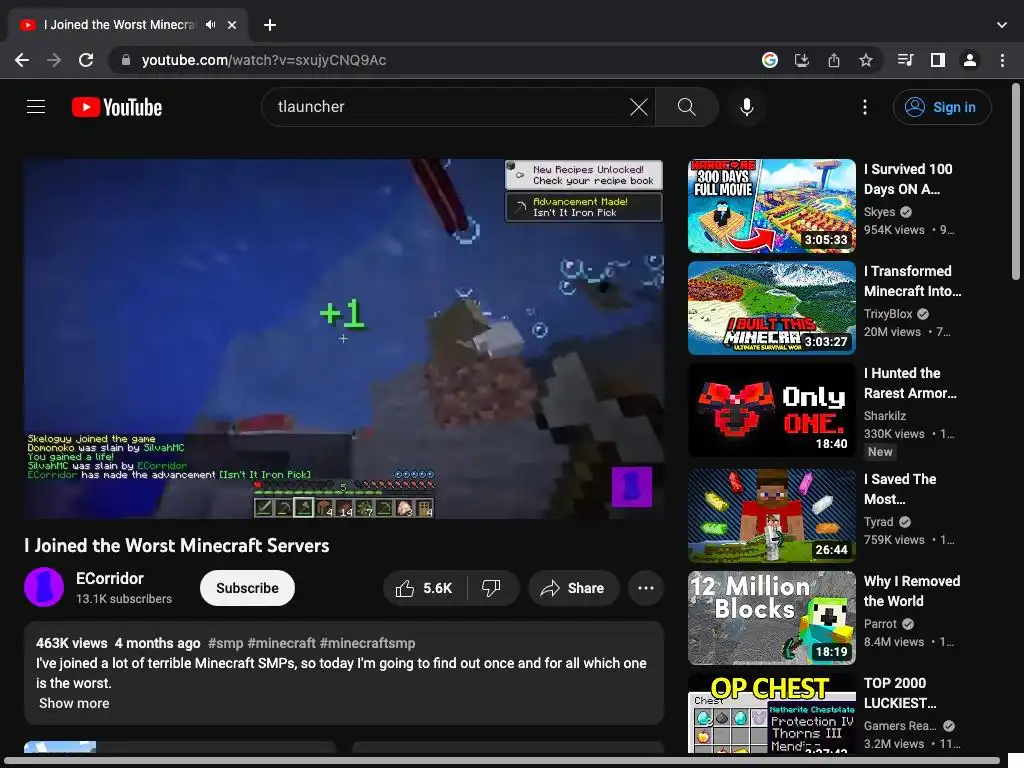Click the Sharkilz channel name
Image resolution: width=1024 pixels, height=768 pixels.
(x=884, y=415)
